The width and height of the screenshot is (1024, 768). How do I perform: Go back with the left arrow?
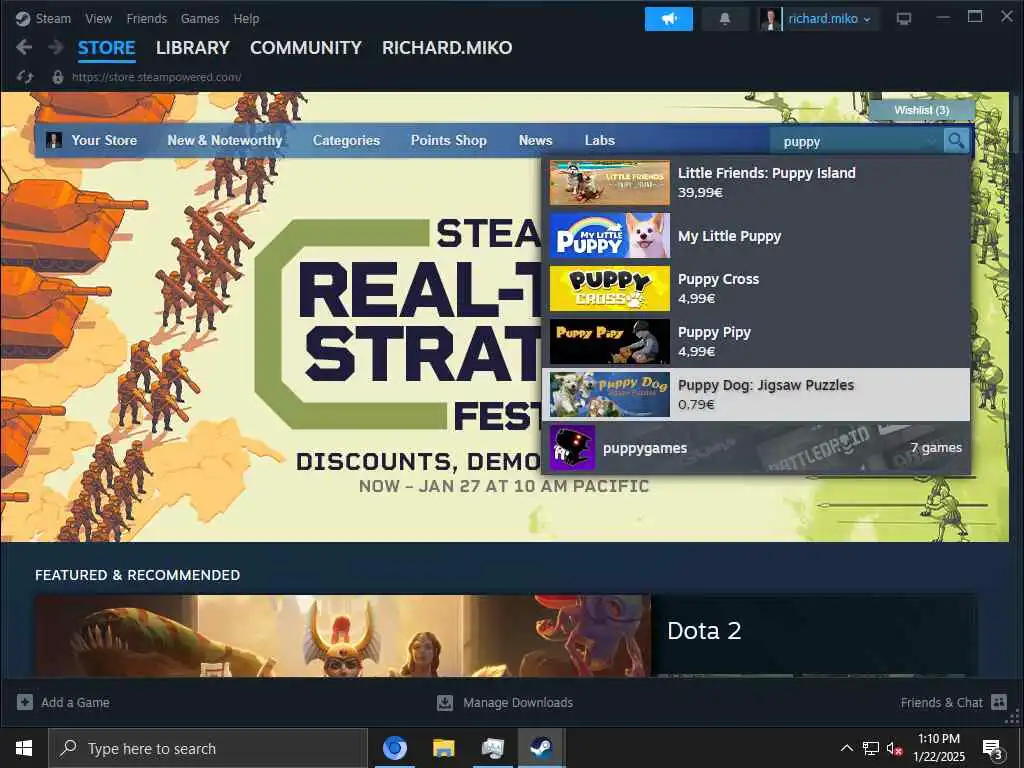click(24, 47)
